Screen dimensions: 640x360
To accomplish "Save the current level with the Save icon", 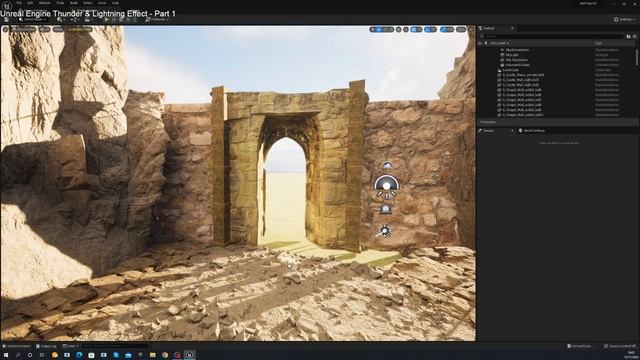I will point(7,20).
